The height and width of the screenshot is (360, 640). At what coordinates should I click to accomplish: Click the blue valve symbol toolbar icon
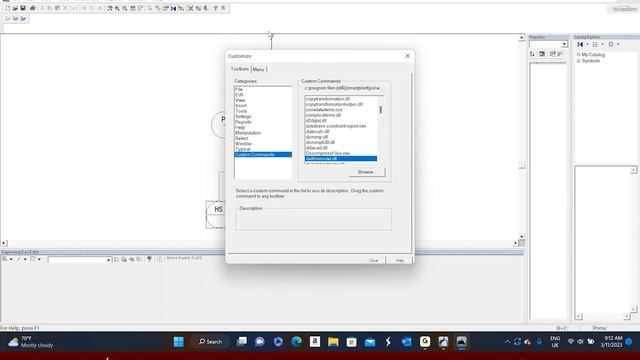coord(173,8)
